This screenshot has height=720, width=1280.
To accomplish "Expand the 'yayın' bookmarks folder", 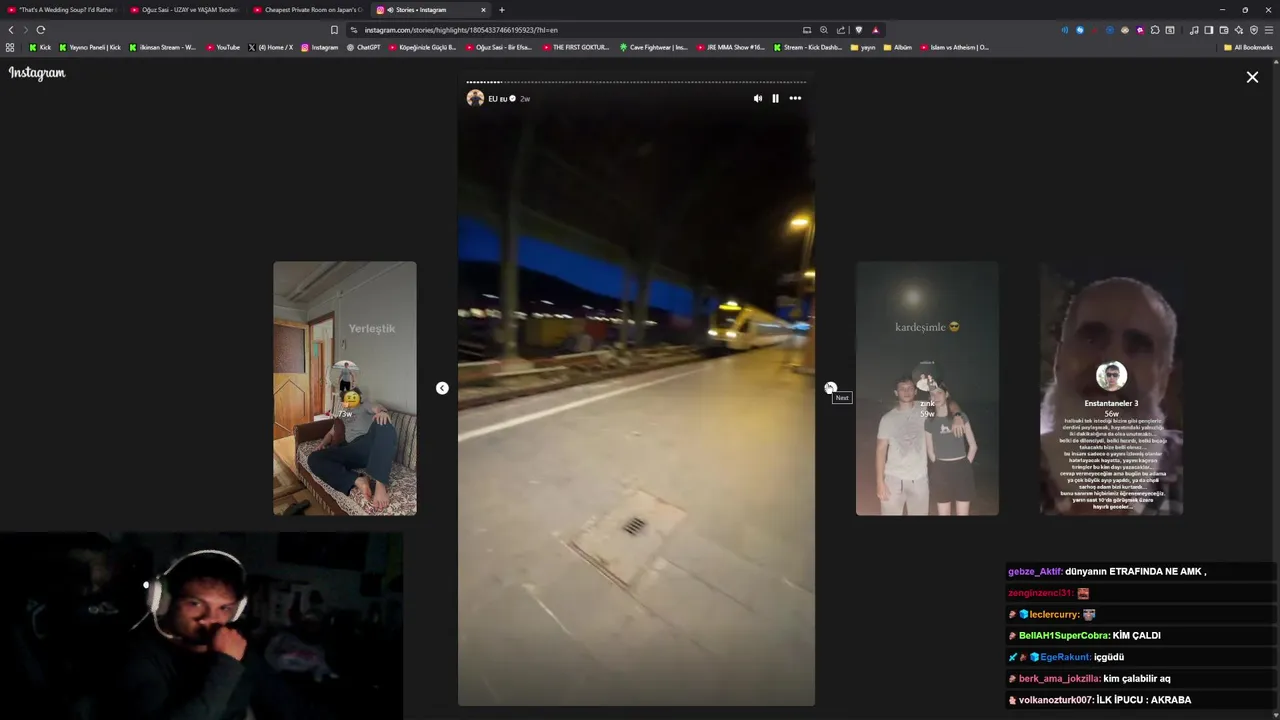I will coord(862,47).
